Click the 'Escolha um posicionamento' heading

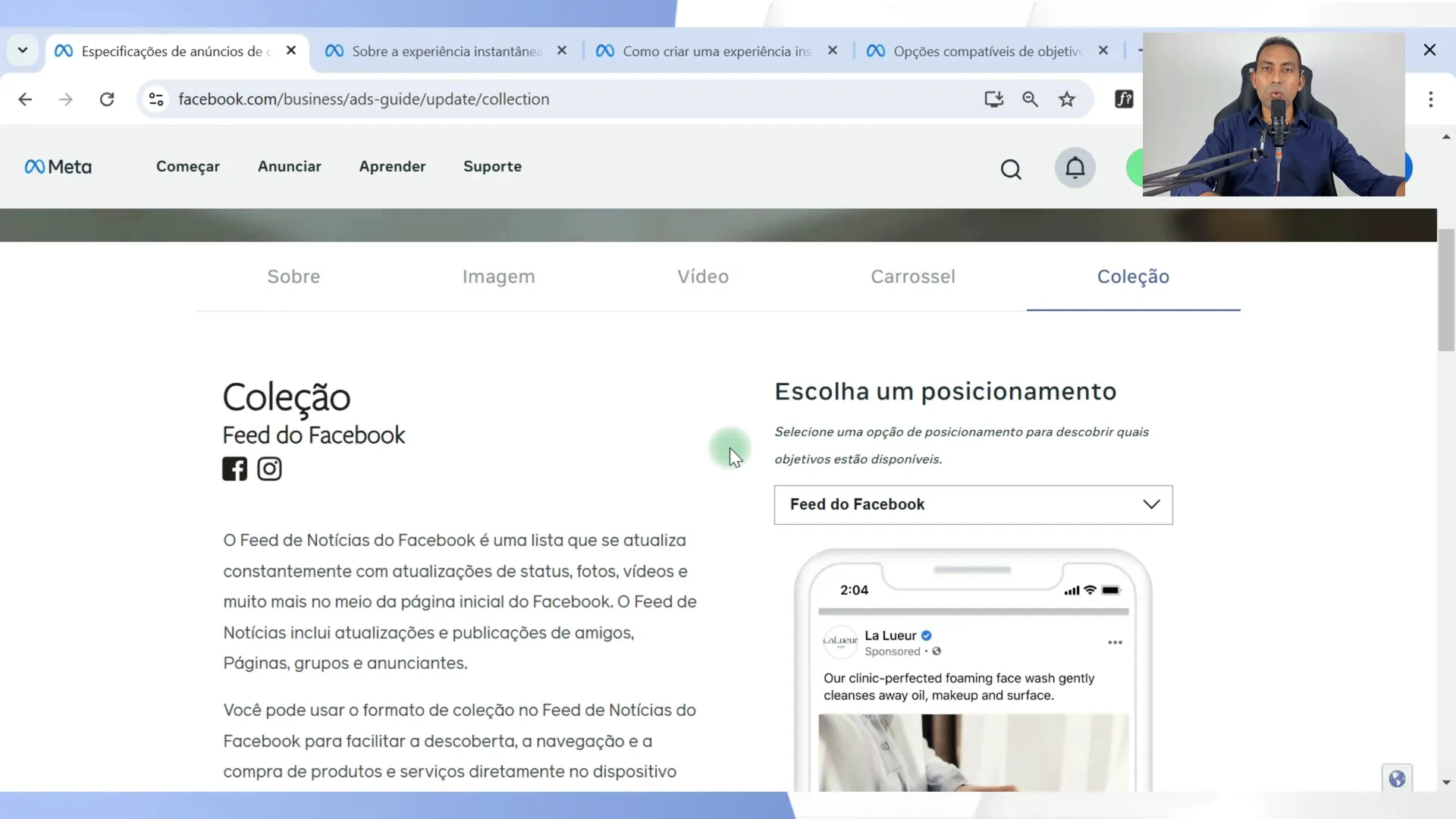point(945,391)
